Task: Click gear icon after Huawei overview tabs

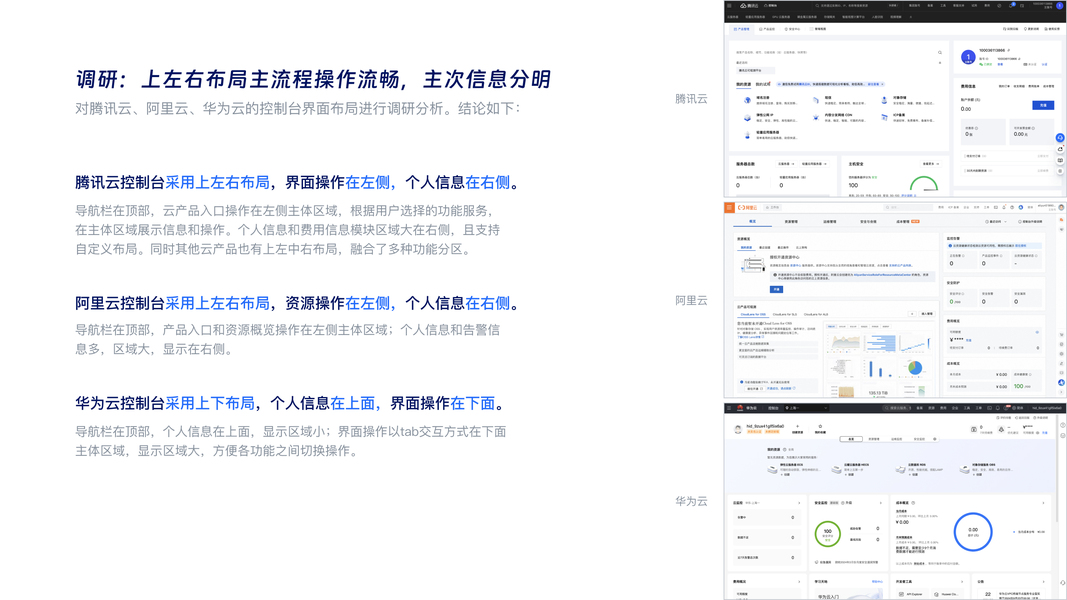Action: [x=935, y=439]
